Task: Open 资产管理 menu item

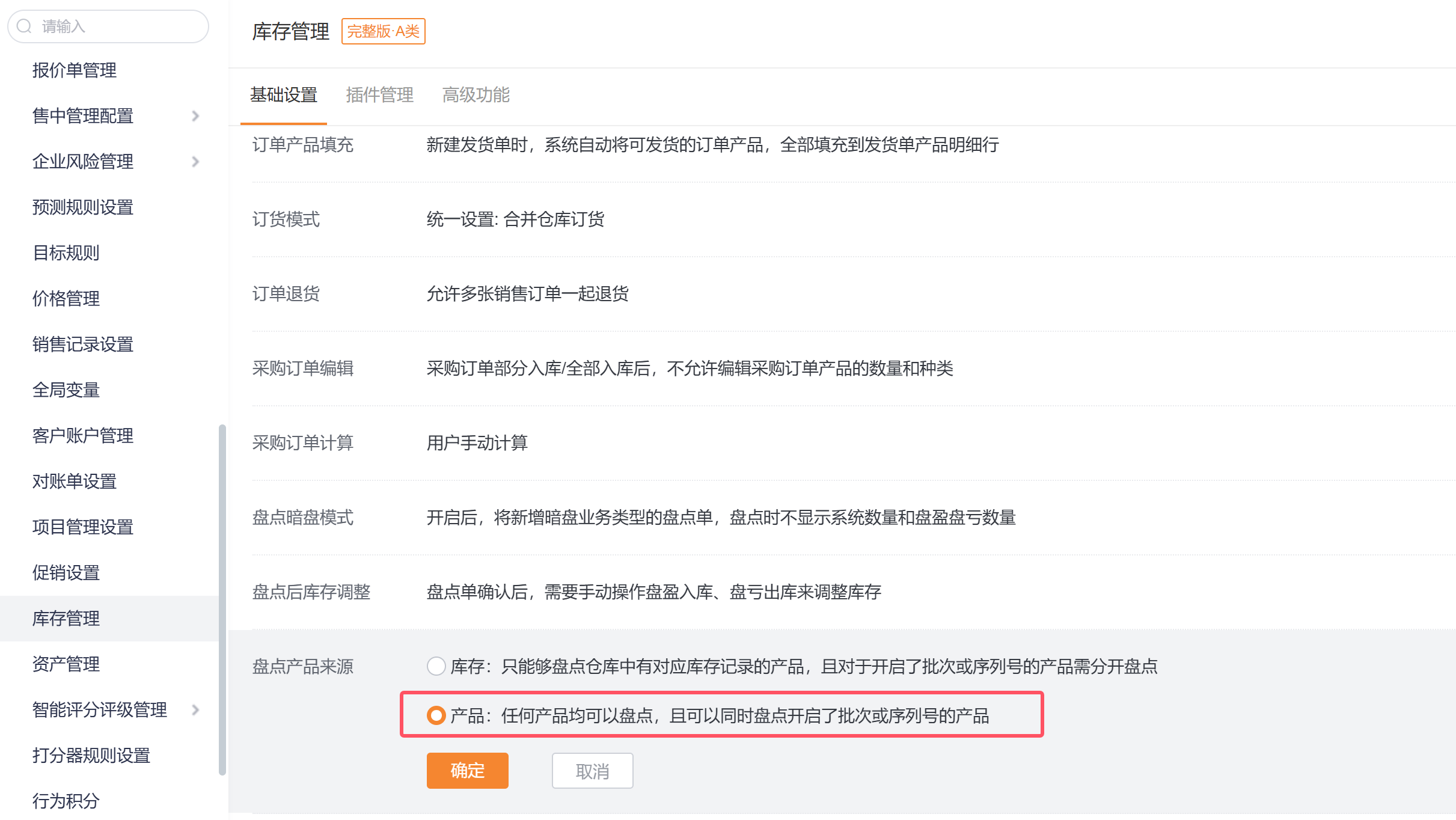Action: click(x=66, y=664)
